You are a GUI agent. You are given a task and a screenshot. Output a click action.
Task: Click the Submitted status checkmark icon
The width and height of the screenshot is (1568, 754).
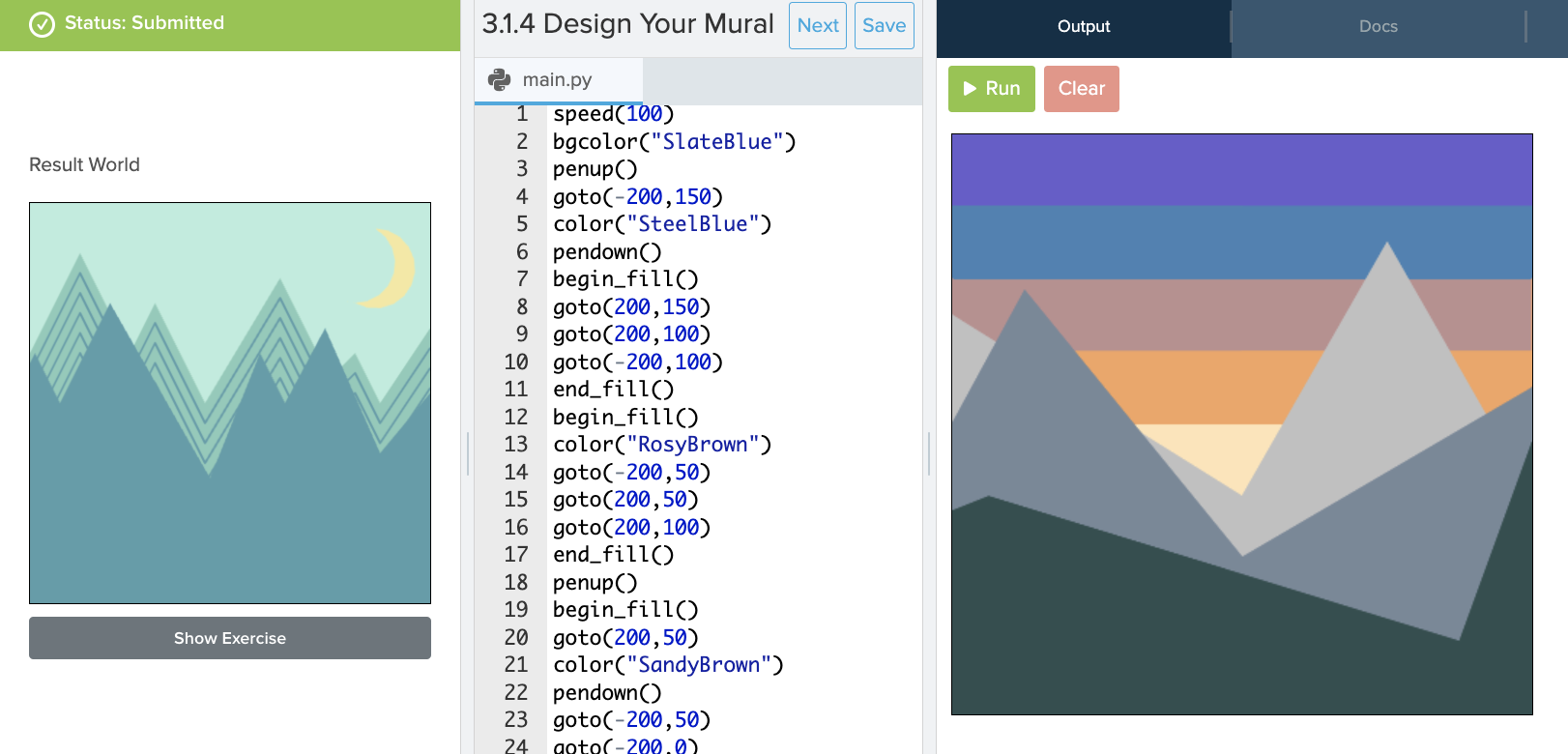pyautogui.click(x=42, y=24)
